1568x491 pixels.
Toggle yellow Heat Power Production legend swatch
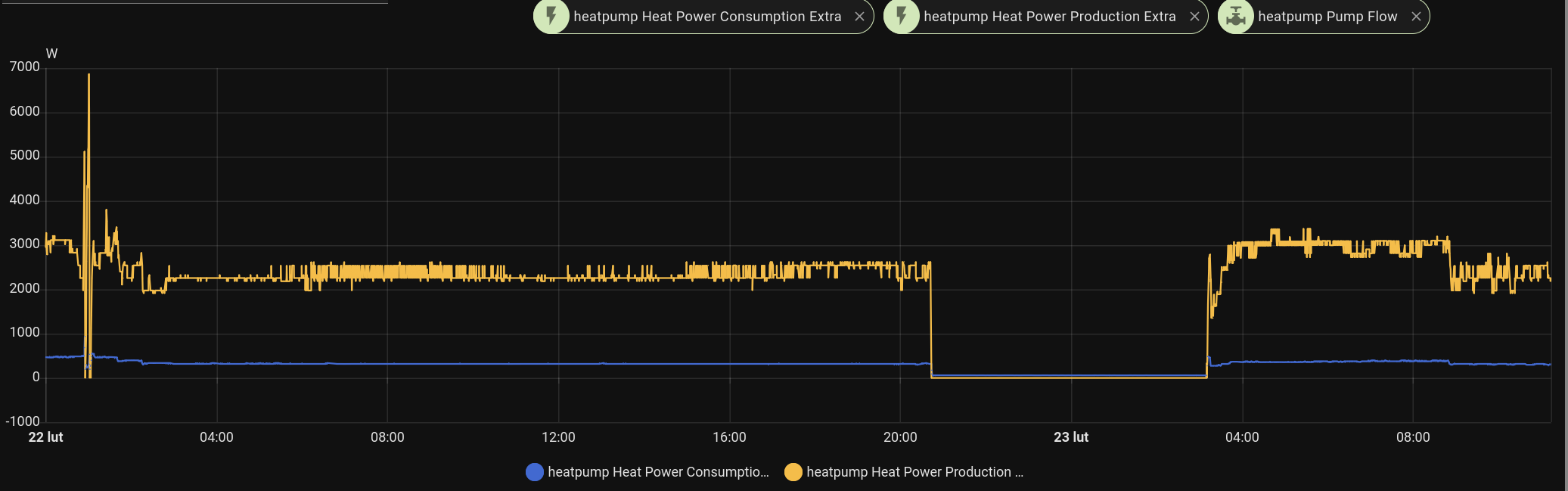[793, 472]
